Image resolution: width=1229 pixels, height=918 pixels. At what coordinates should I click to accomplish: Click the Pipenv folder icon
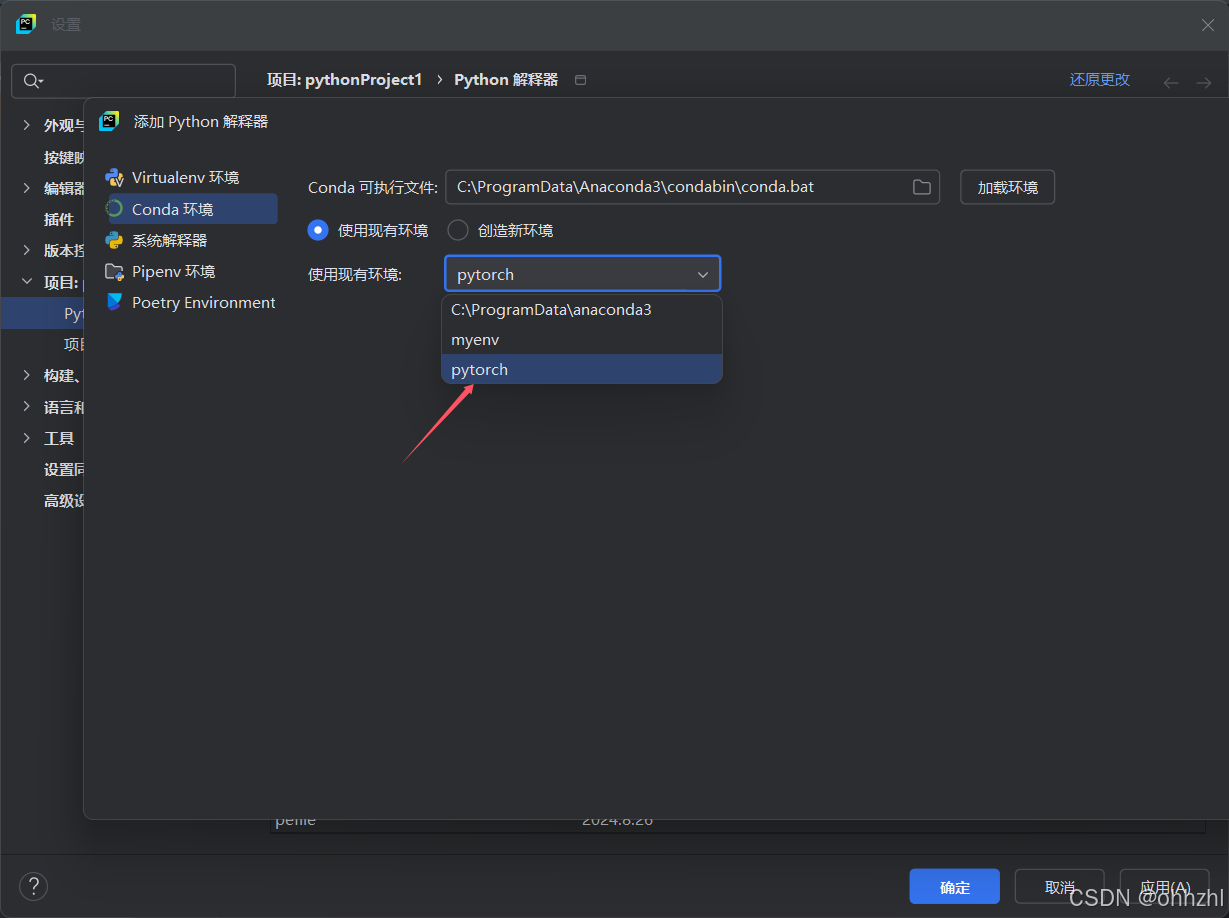pyautogui.click(x=114, y=271)
